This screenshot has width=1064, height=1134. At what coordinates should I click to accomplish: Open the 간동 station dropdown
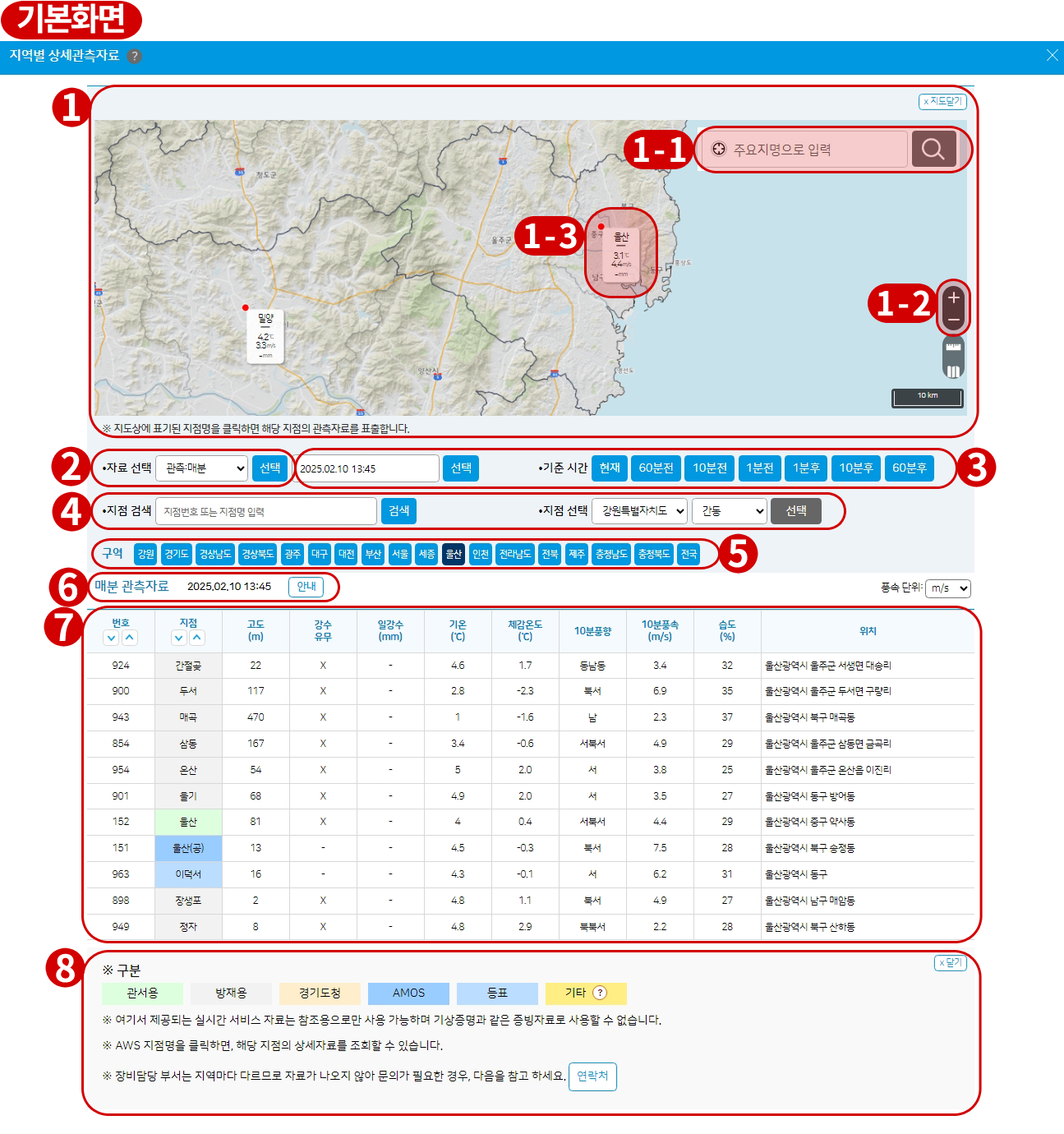tap(730, 511)
